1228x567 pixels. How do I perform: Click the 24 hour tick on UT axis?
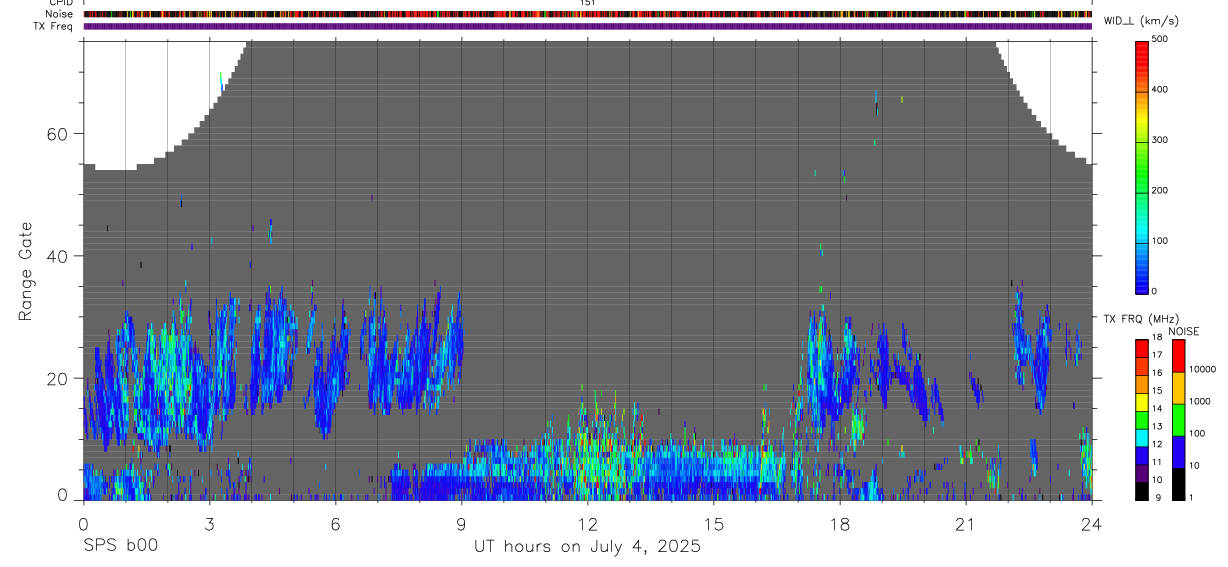point(1092,524)
